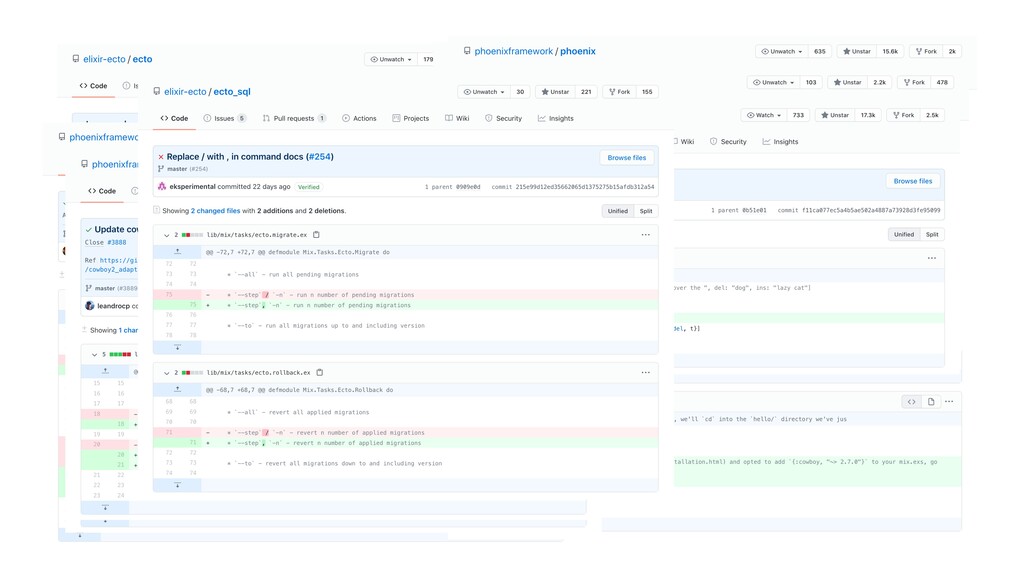Screen dimensions: 1024x576
Task: Select Split diff view in ecto_sql
Action: 646,211
